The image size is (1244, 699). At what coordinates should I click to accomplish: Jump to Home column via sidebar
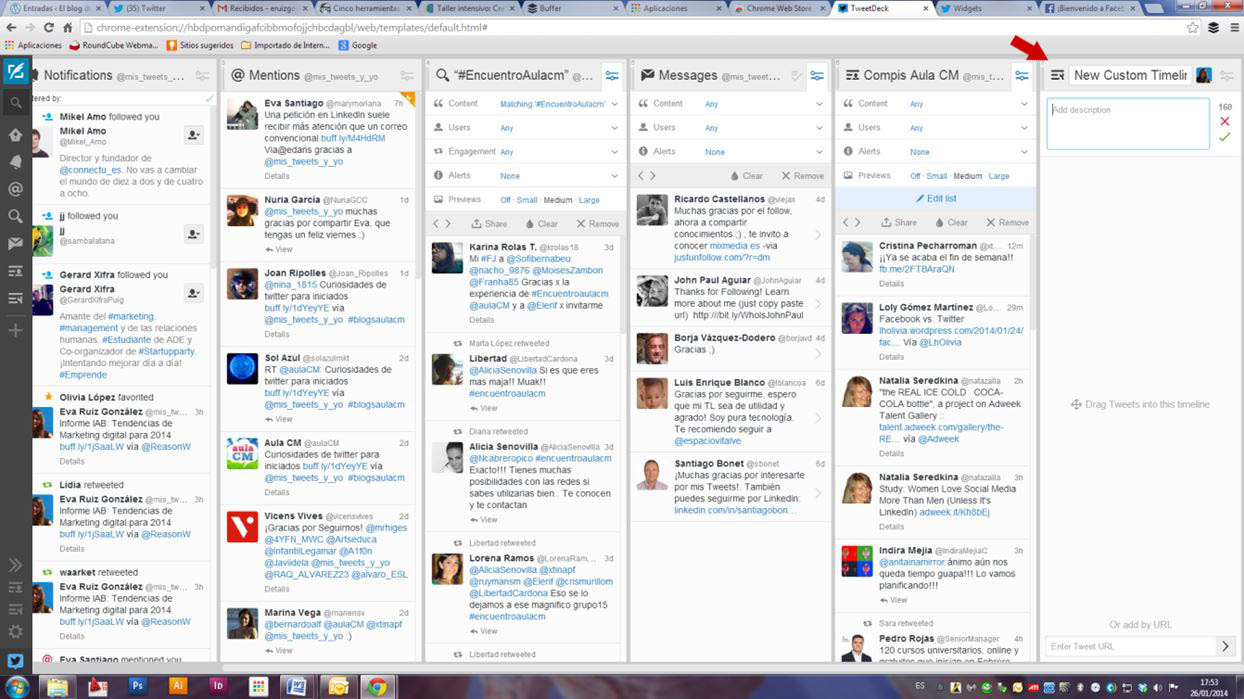click(15, 135)
